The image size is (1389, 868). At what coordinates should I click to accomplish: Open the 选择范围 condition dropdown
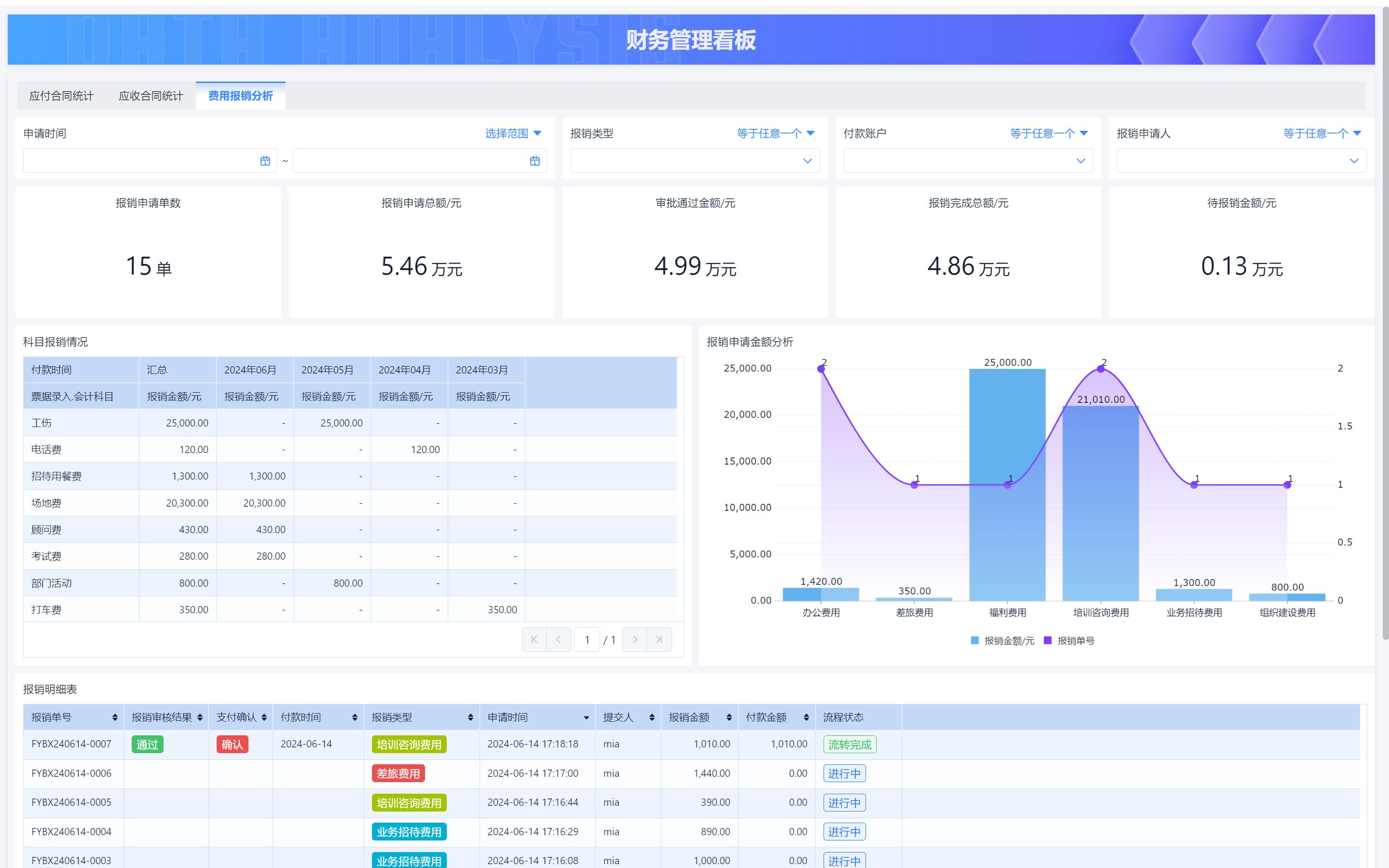tap(513, 133)
